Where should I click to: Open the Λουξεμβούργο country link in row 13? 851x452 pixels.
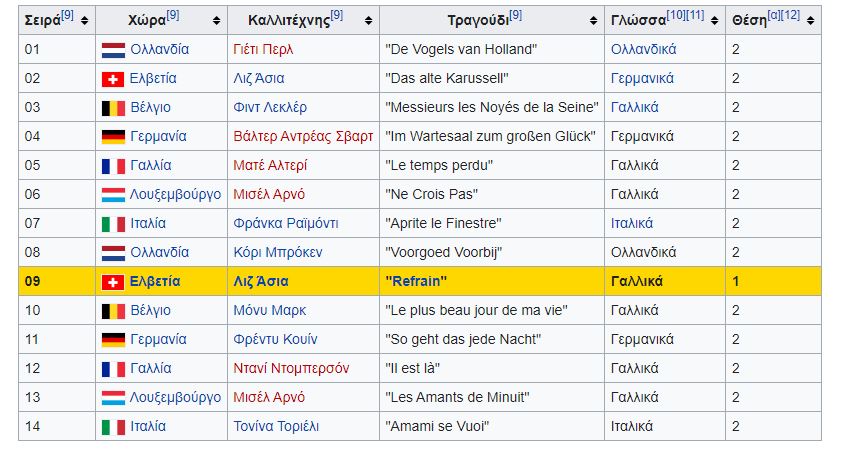pos(175,398)
